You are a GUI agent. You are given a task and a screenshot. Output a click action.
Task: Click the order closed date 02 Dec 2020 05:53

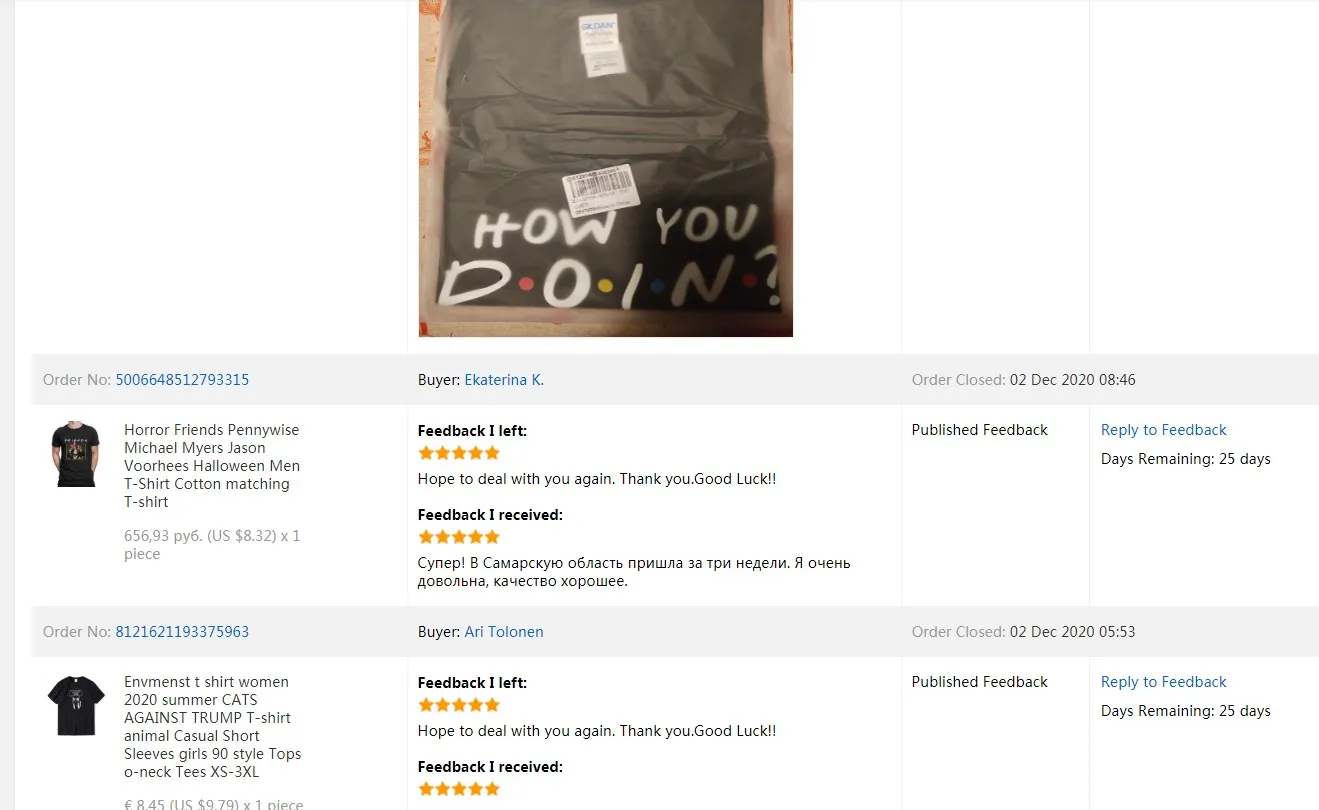1072,632
